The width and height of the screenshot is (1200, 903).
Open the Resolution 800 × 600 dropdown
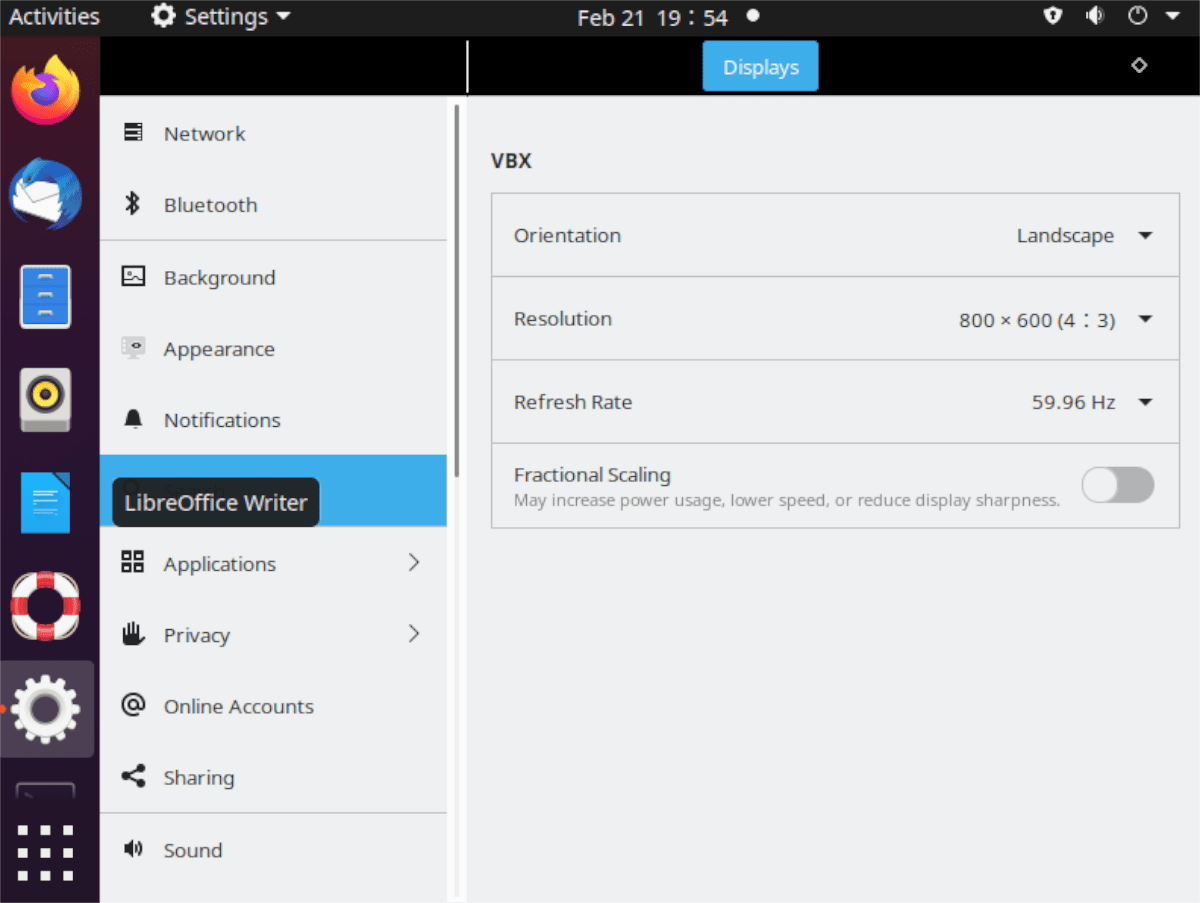coord(1055,320)
